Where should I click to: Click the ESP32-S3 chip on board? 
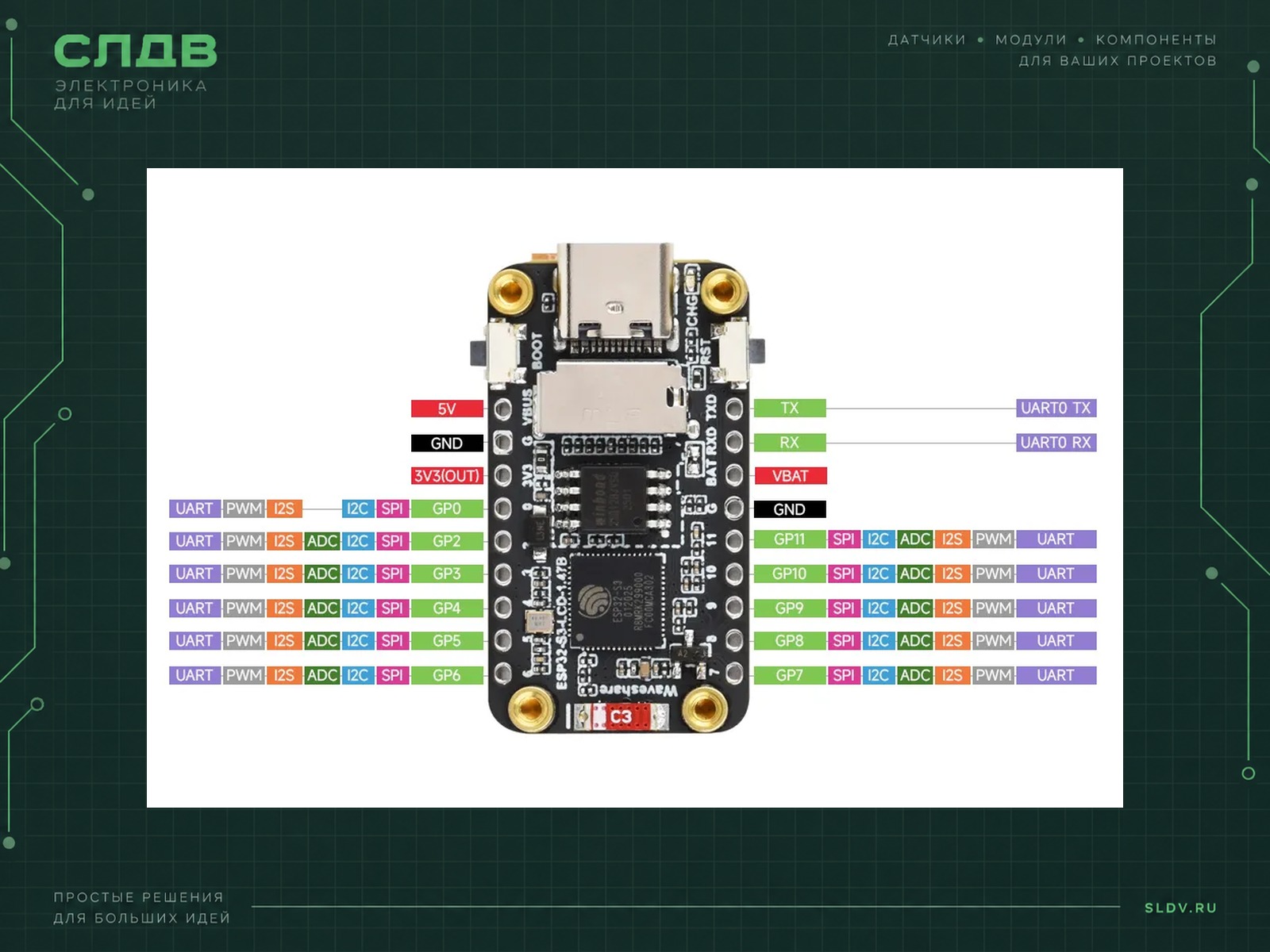617,601
